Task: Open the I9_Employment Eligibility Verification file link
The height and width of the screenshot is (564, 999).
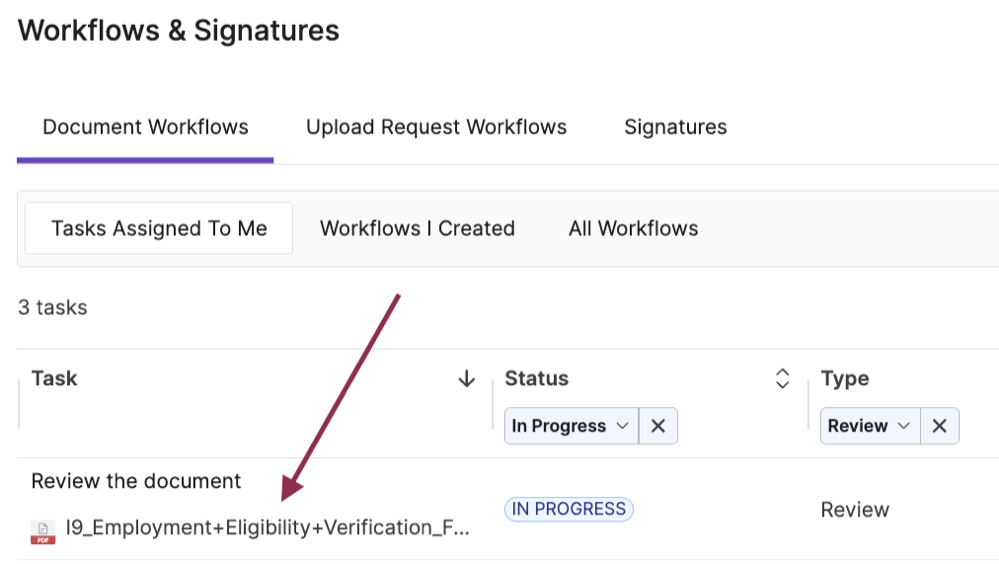Action: pos(267,527)
